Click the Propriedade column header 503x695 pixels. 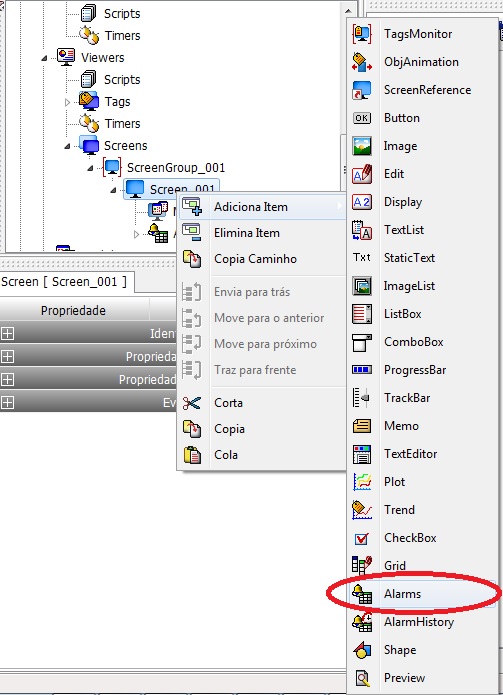tap(74, 310)
